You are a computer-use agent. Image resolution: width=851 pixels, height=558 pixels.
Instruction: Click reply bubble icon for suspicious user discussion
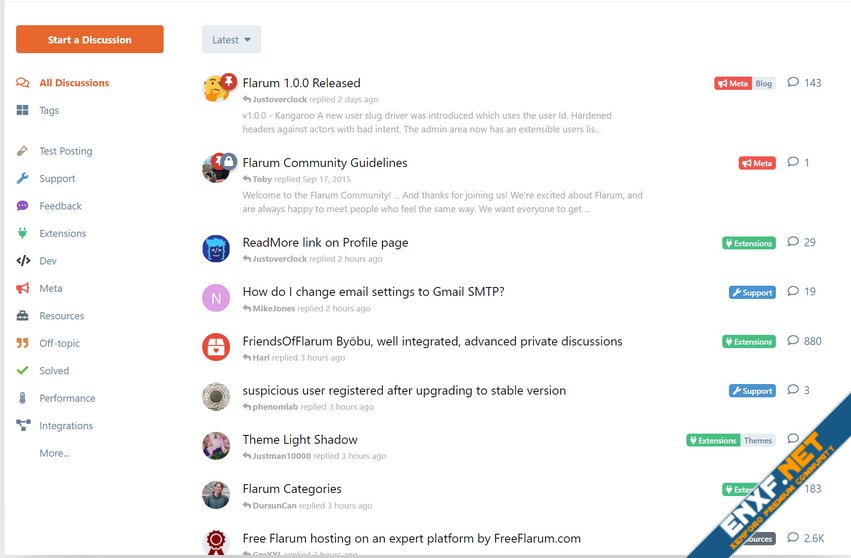click(x=793, y=390)
